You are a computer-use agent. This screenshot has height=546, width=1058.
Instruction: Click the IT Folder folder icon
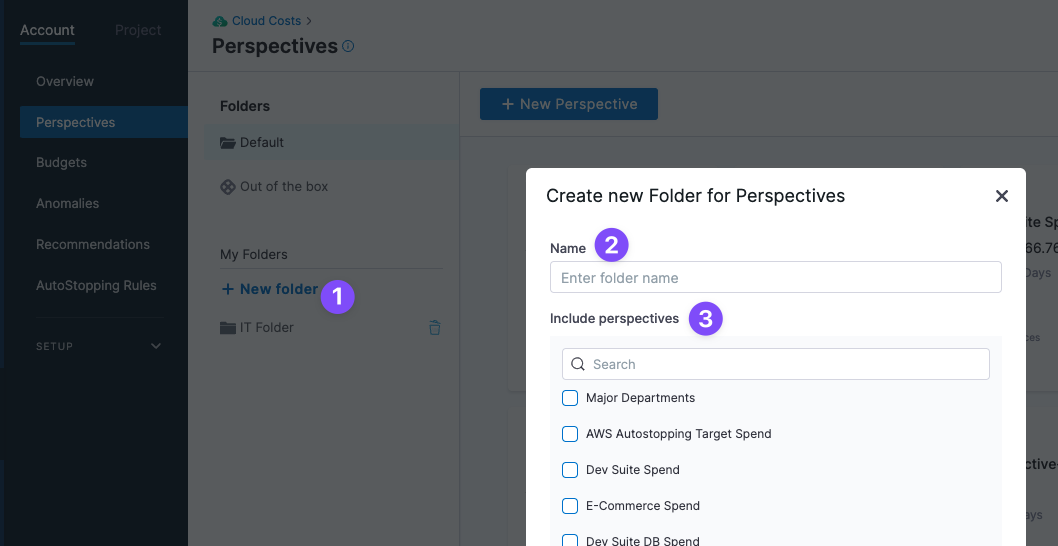[228, 328]
